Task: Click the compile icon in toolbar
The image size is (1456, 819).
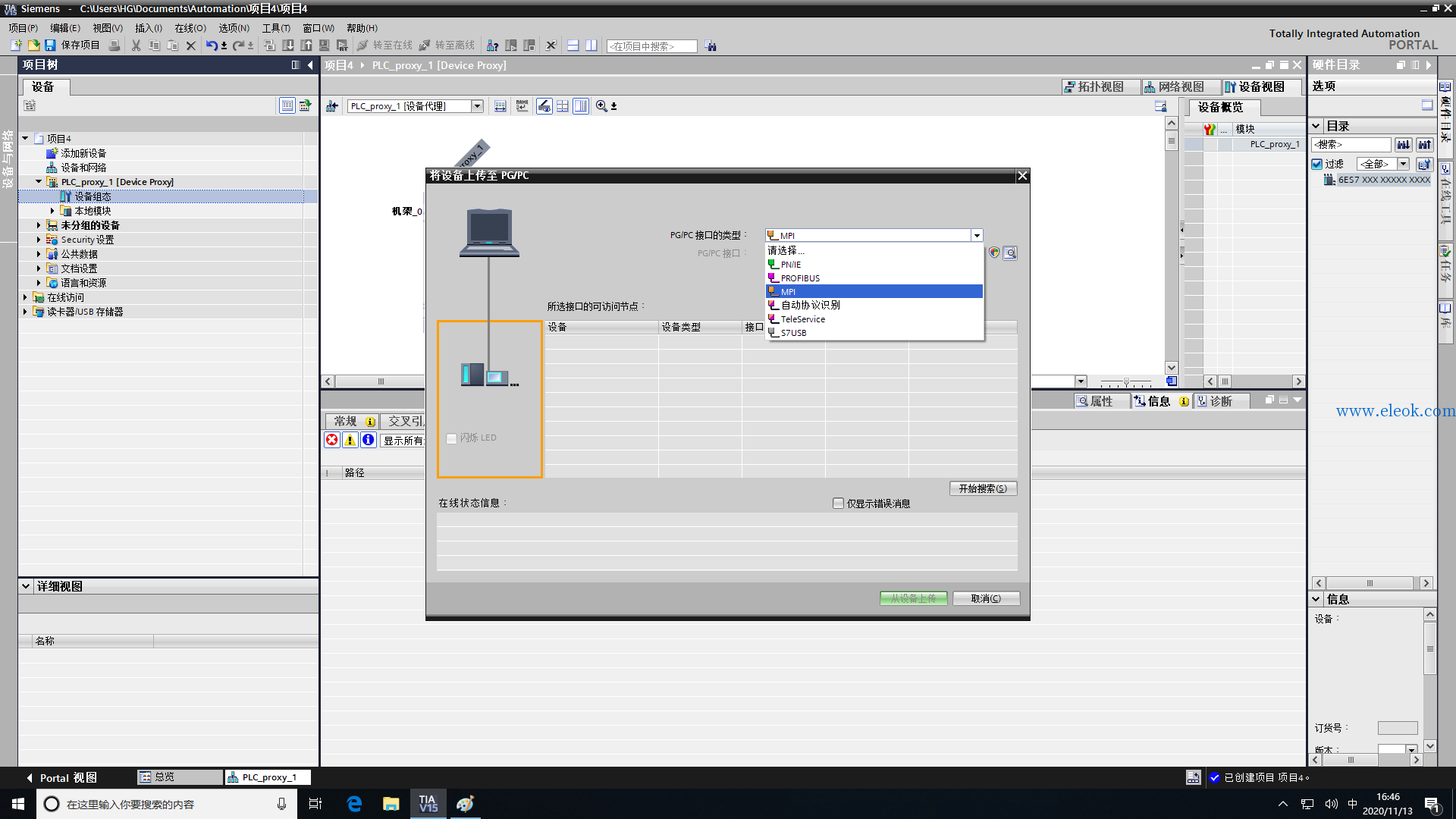Action: point(269,45)
